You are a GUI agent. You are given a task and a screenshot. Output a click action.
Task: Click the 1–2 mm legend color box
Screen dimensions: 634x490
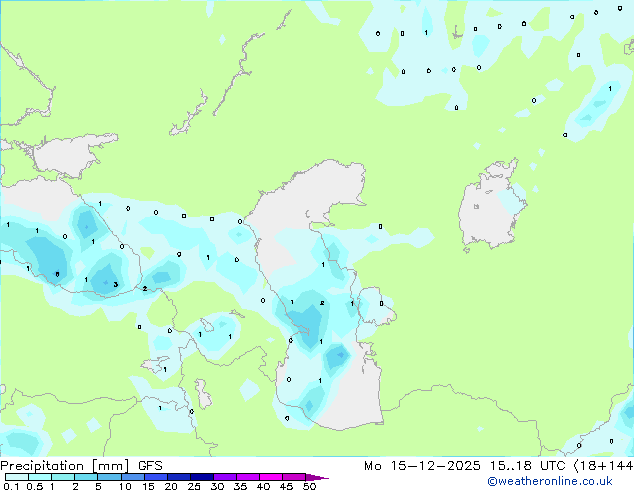pos(63,477)
